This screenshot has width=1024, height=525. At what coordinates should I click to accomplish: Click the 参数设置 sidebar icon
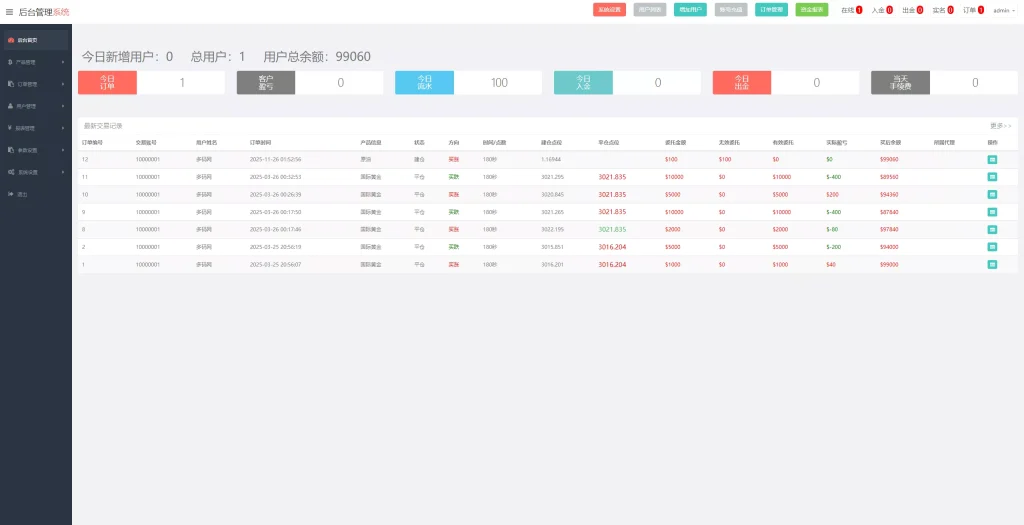(10, 150)
